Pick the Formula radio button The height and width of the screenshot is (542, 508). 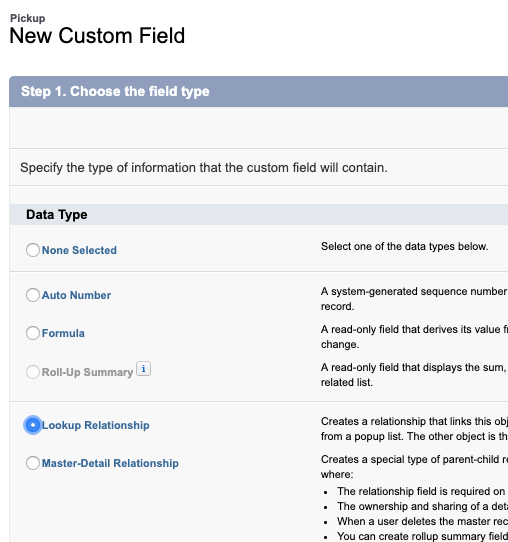(x=33, y=333)
